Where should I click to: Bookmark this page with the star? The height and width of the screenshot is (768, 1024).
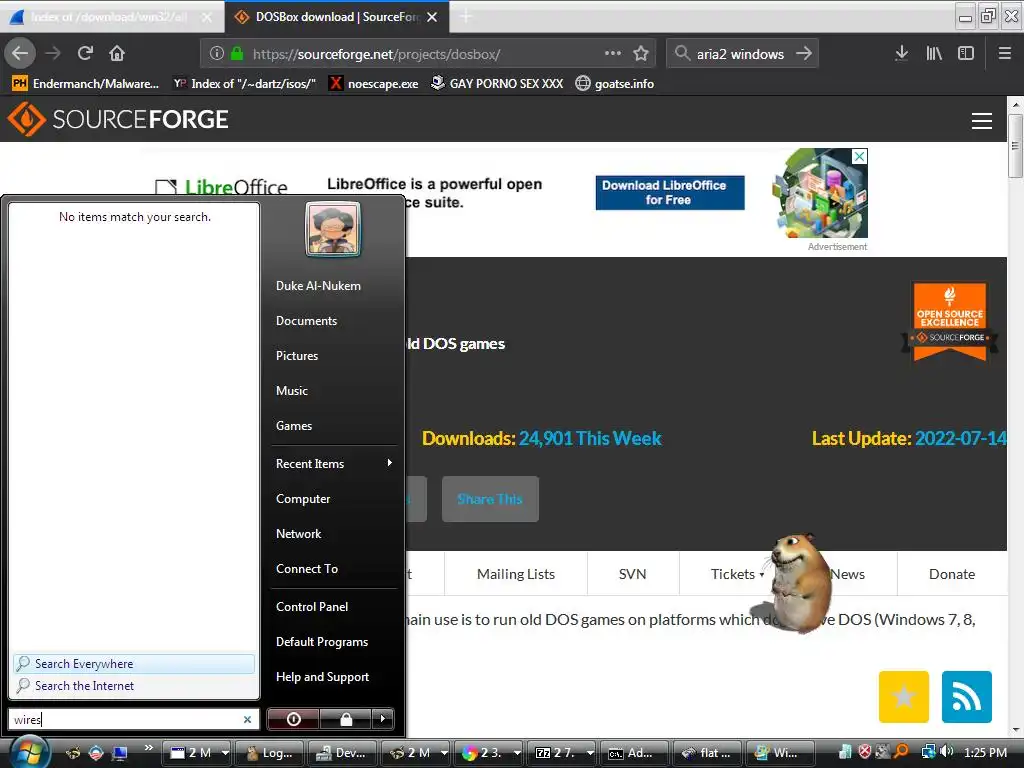(641, 53)
